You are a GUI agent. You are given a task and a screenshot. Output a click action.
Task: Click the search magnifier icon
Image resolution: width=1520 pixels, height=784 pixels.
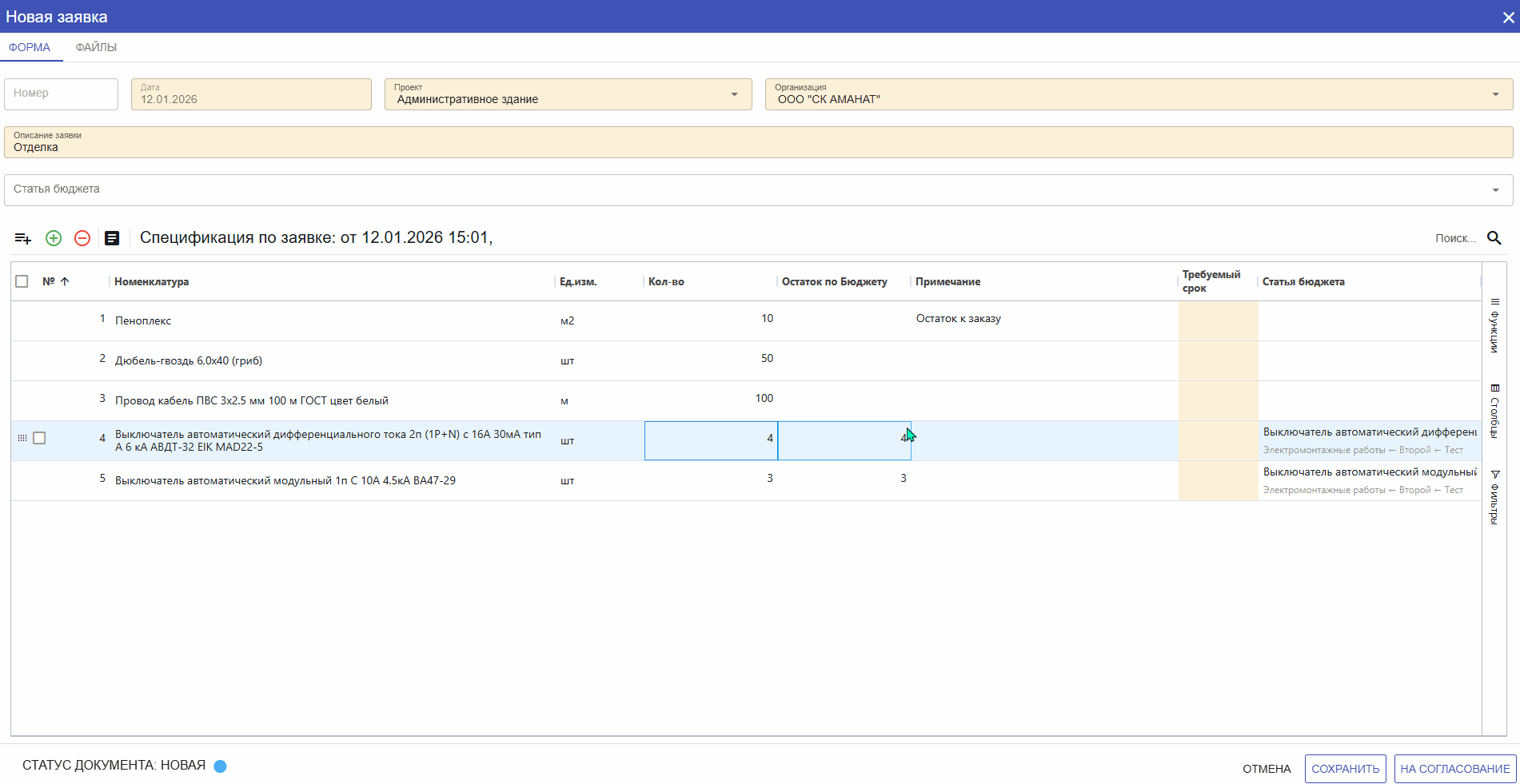tap(1494, 238)
